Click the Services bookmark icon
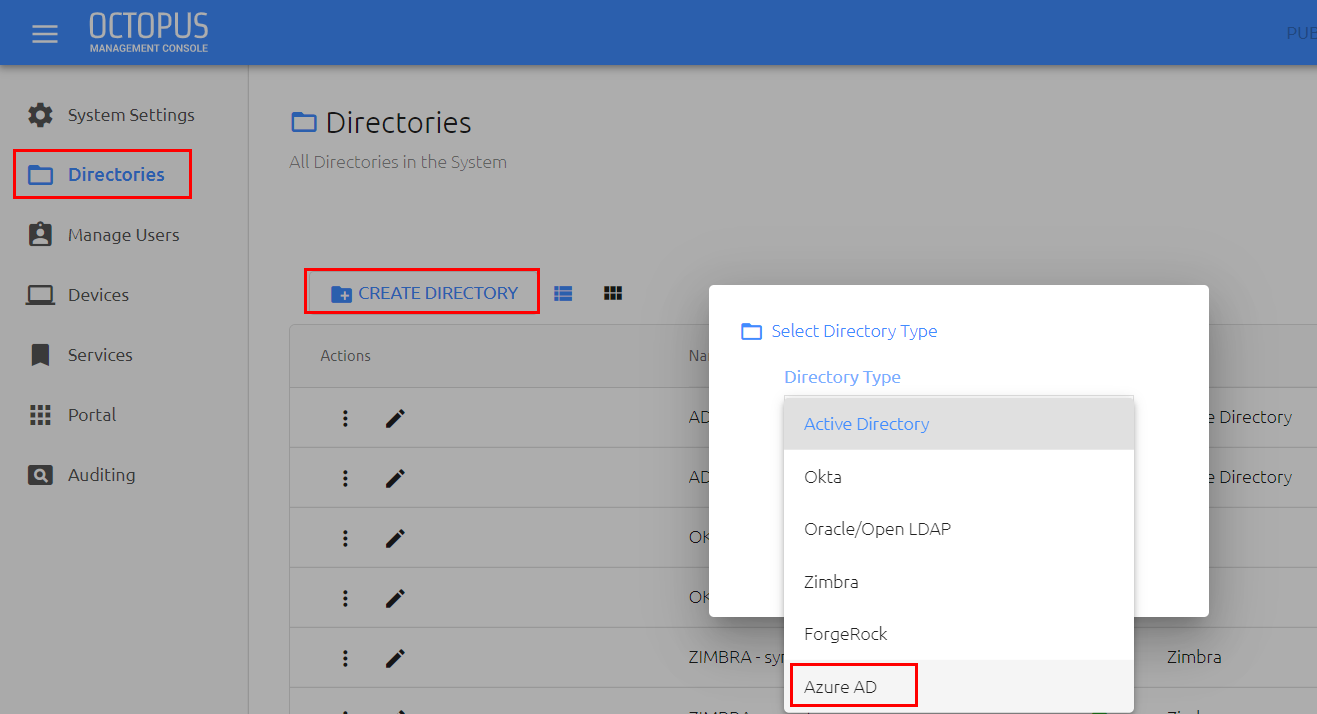Image resolution: width=1317 pixels, height=714 pixels. pyautogui.click(x=40, y=355)
